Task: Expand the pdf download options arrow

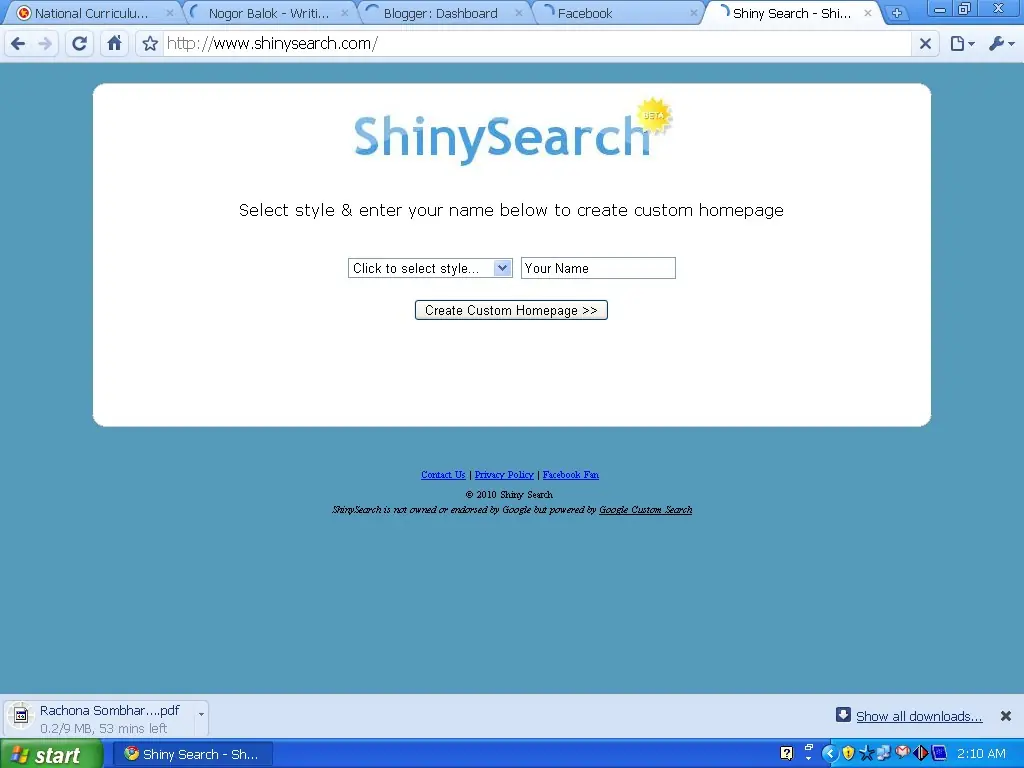Action: (201, 714)
